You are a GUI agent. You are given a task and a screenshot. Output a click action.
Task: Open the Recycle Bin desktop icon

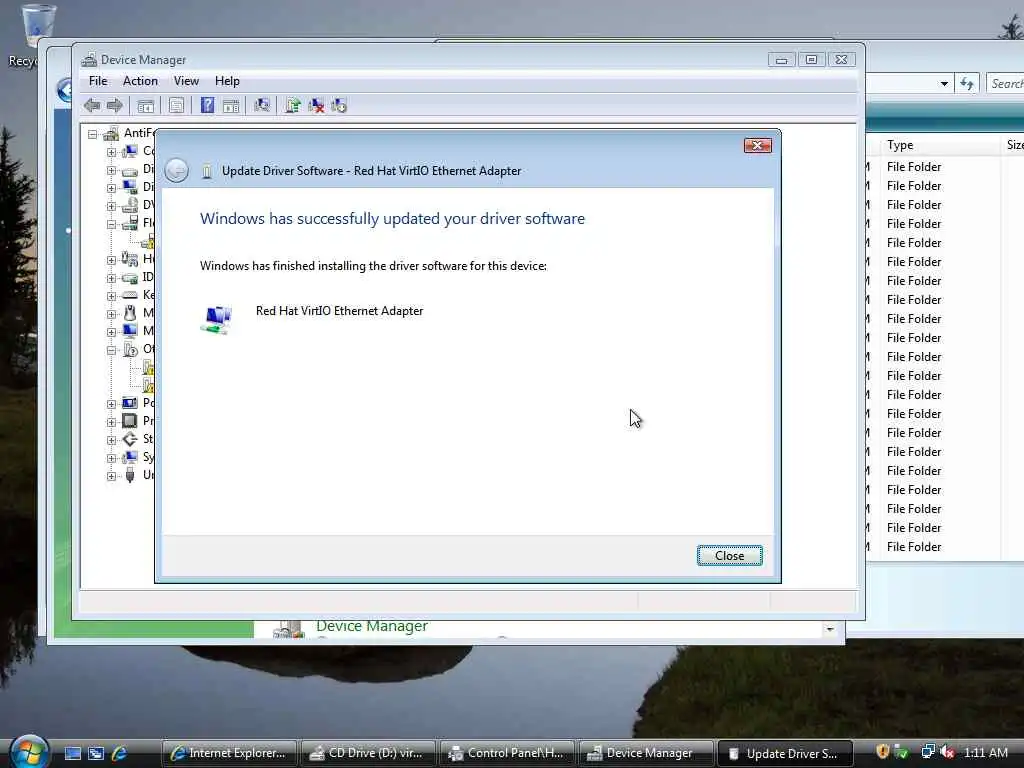[37, 36]
